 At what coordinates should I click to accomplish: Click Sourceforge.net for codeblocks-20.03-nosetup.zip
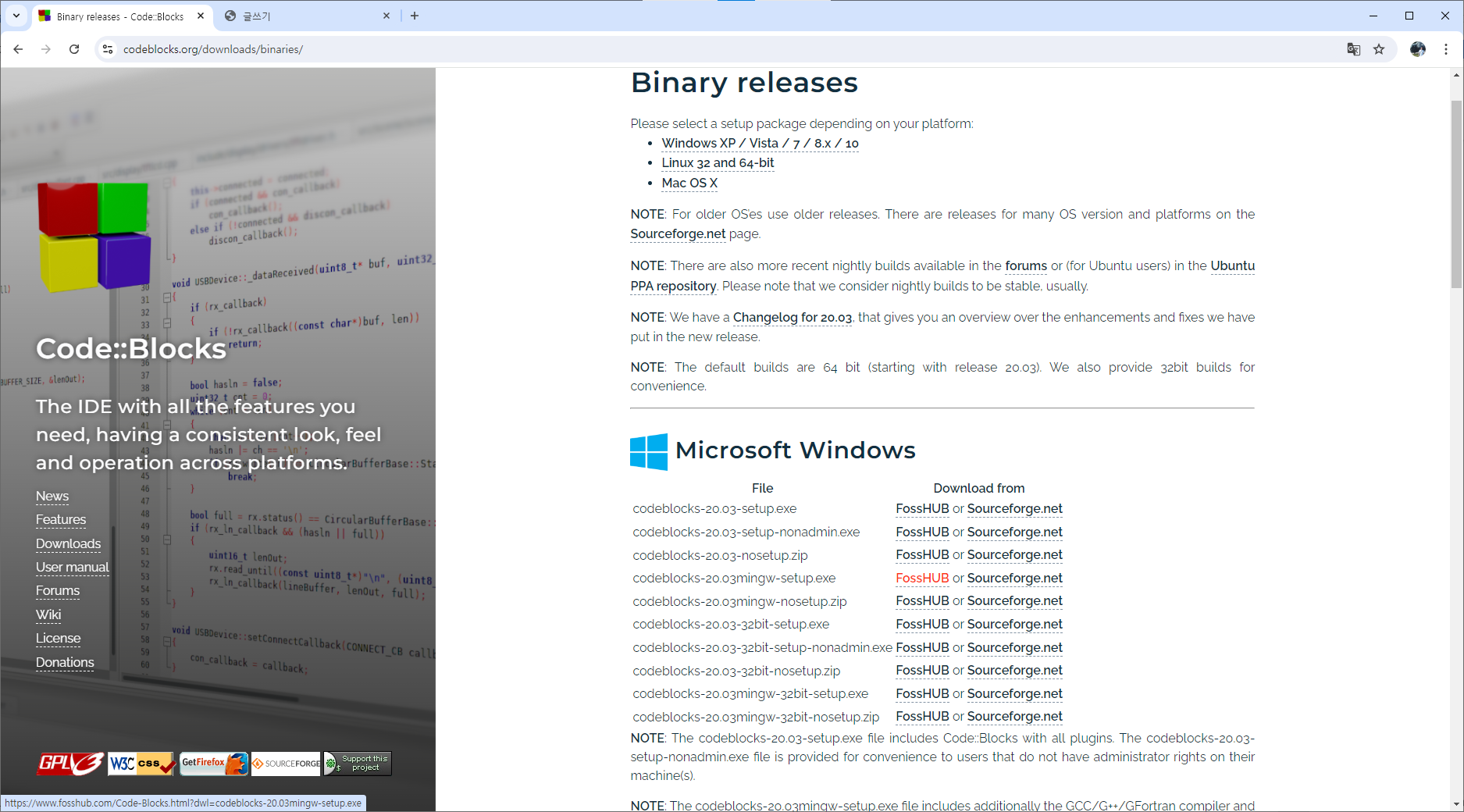click(x=1014, y=555)
